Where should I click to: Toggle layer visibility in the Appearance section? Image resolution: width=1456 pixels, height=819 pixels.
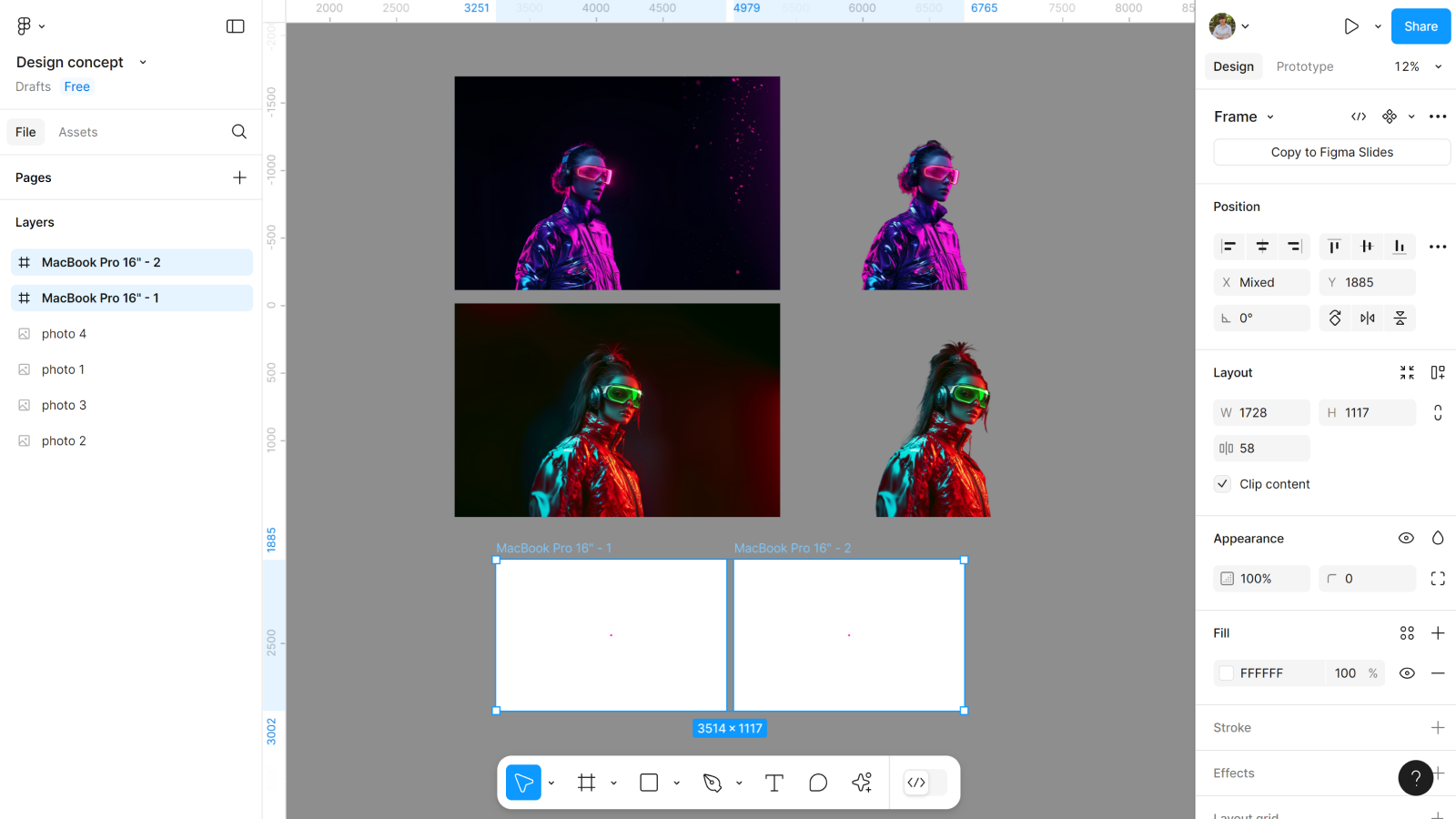[1406, 539]
